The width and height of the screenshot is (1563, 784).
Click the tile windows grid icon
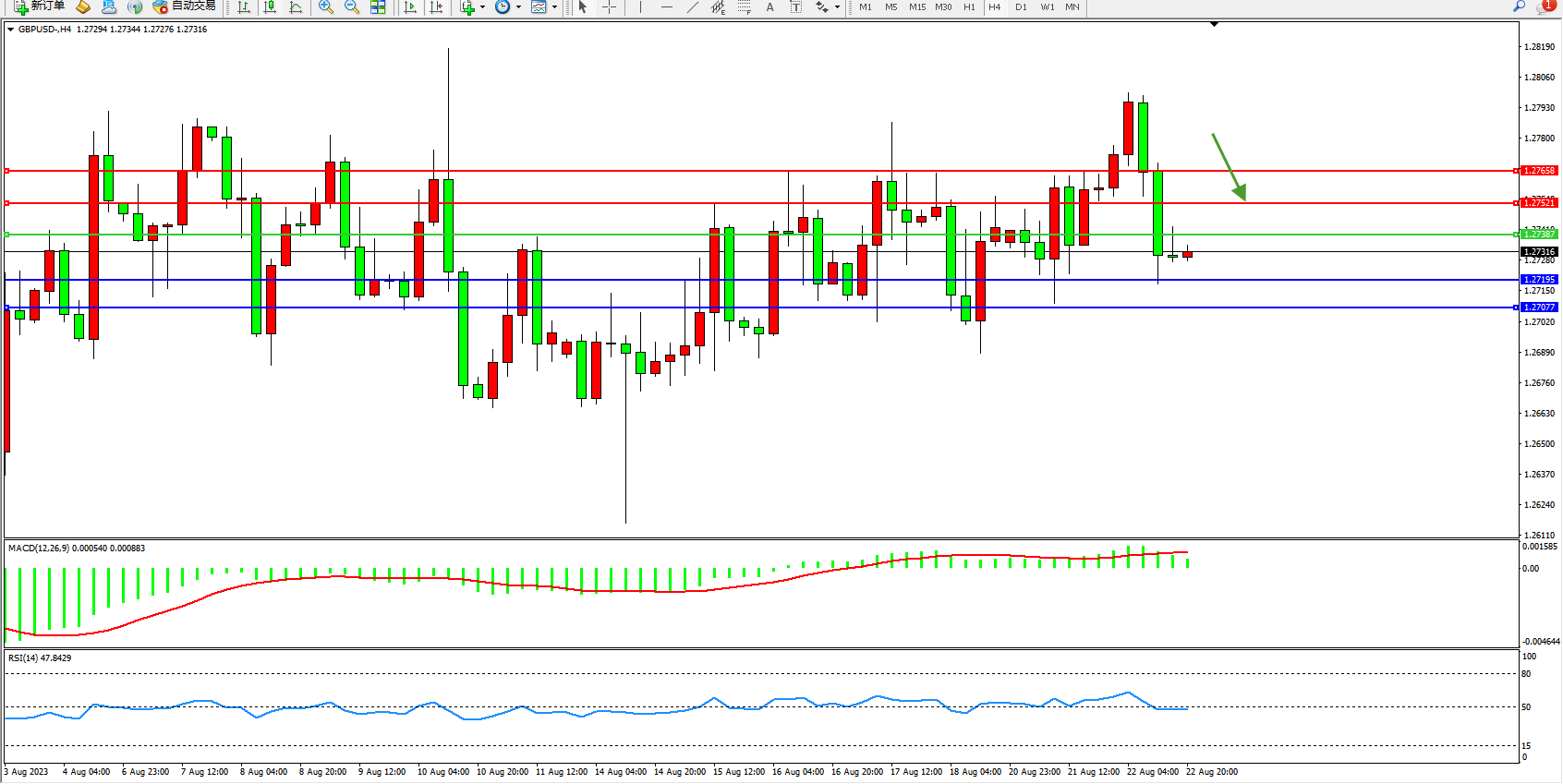378,7
